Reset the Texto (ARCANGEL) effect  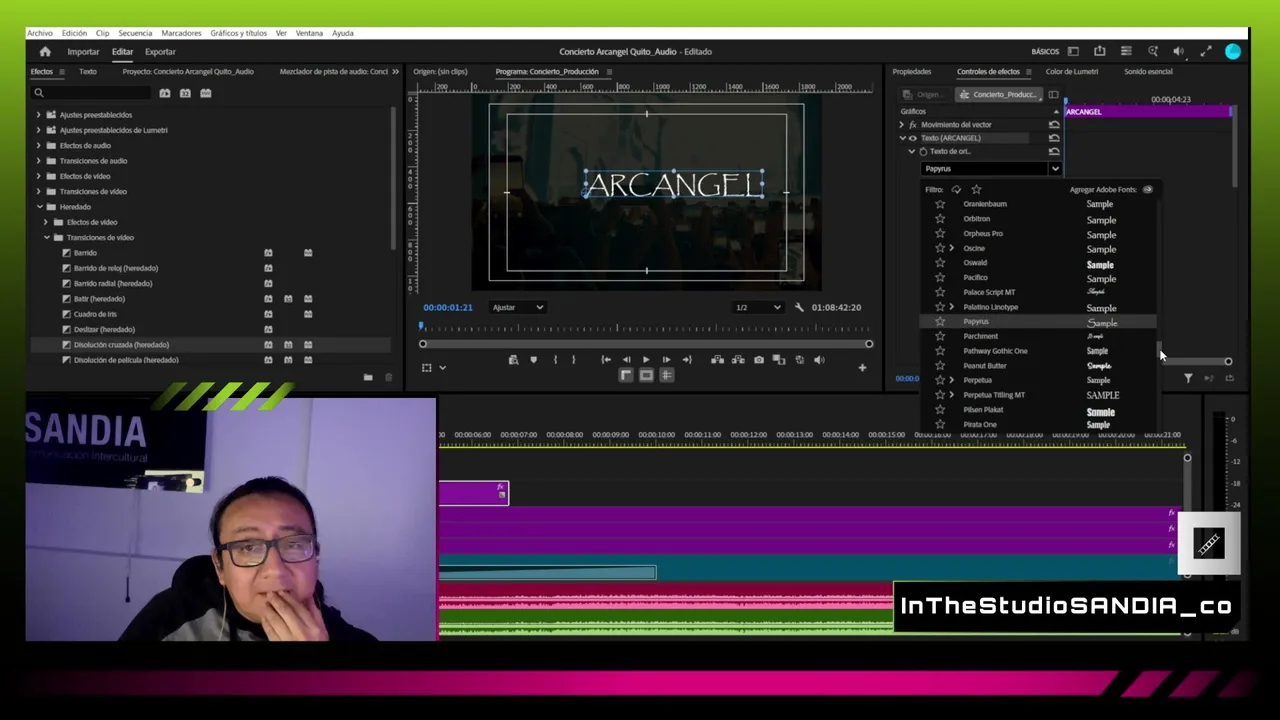[x=1054, y=138]
